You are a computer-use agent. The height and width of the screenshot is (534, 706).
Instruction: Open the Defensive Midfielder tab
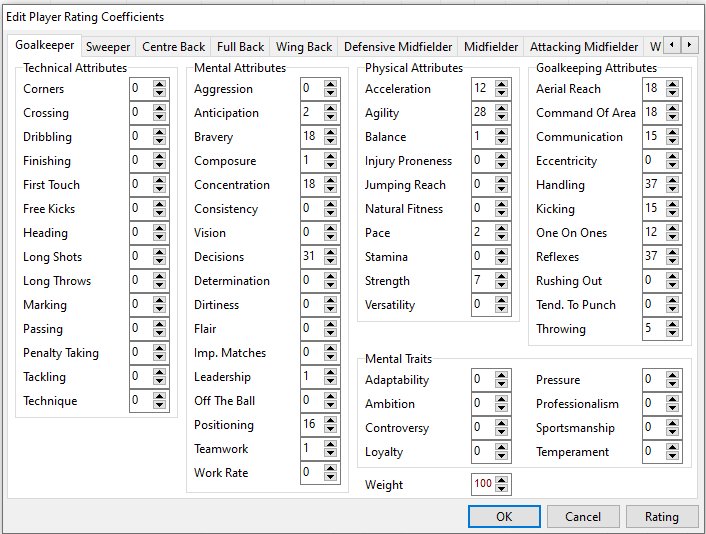[x=398, y=47]
